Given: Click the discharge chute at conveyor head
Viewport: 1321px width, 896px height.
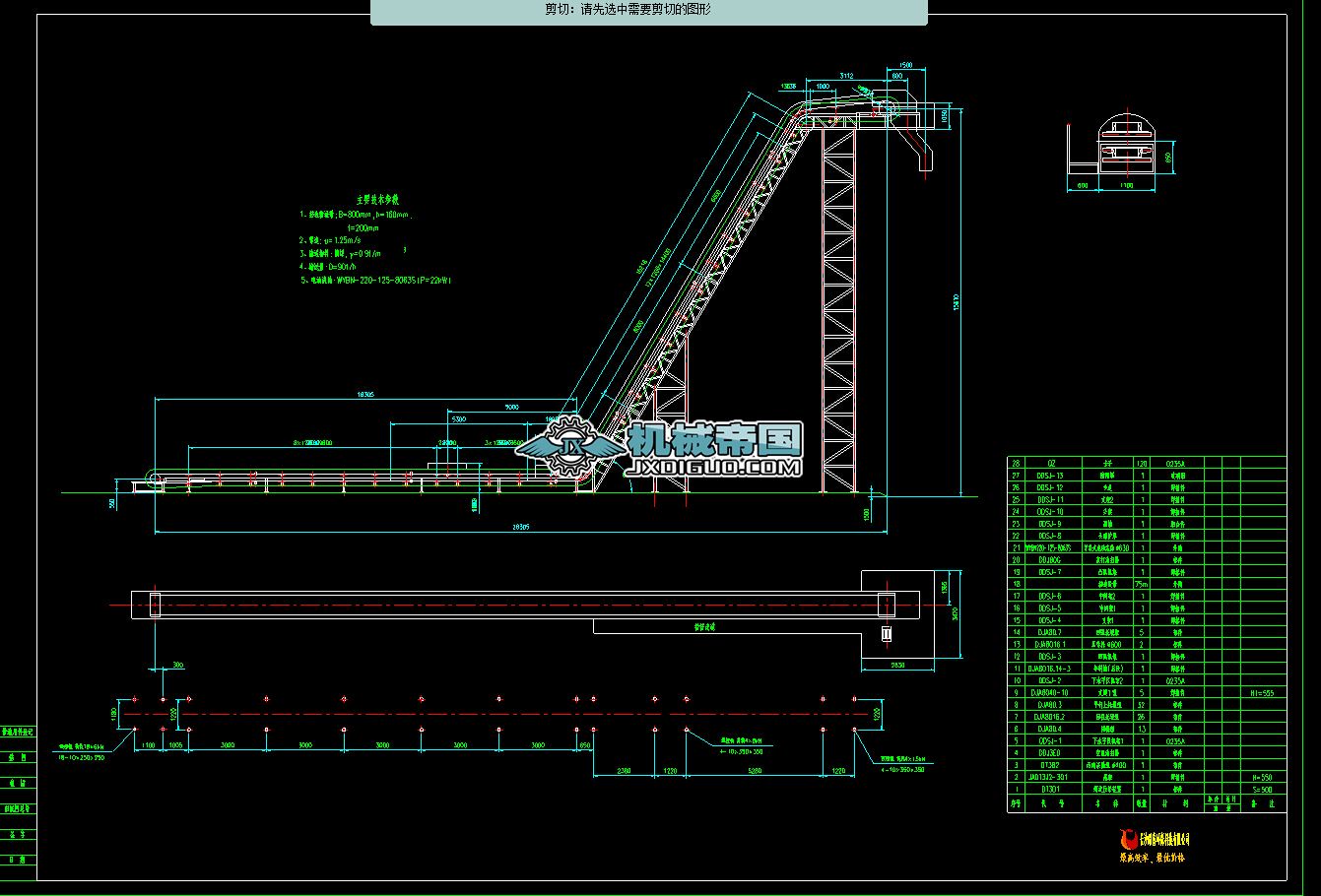Looking at the screenshot, I should (x=921, y=148).
